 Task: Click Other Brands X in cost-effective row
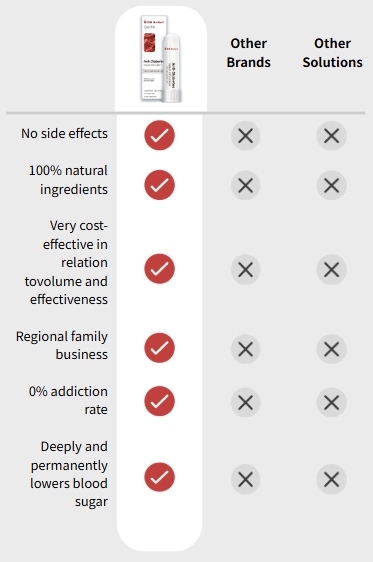click(x=245, y=270)
